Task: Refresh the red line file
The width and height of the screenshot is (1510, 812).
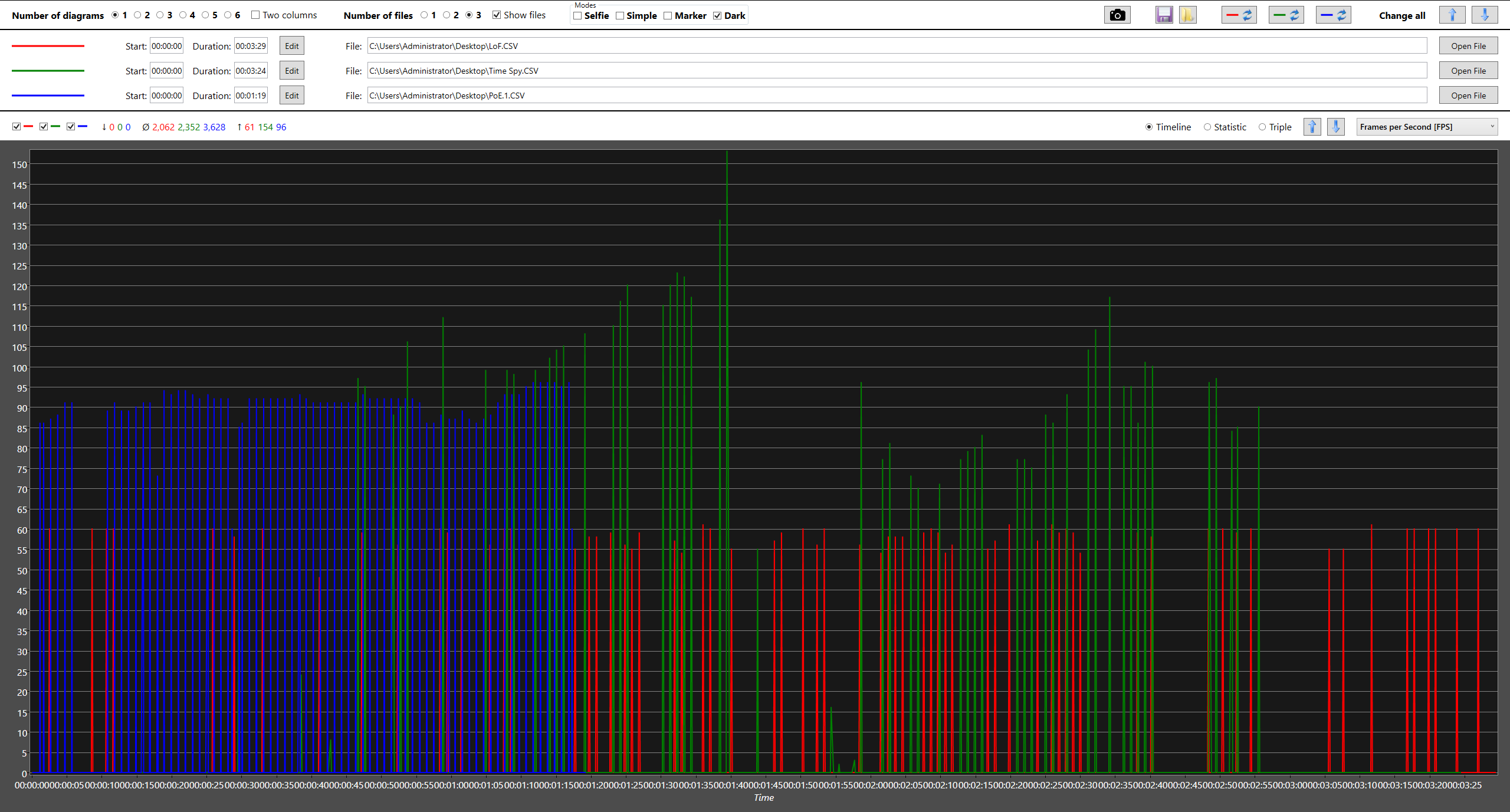Action: pyautogui.click(x=1239, y=15)
